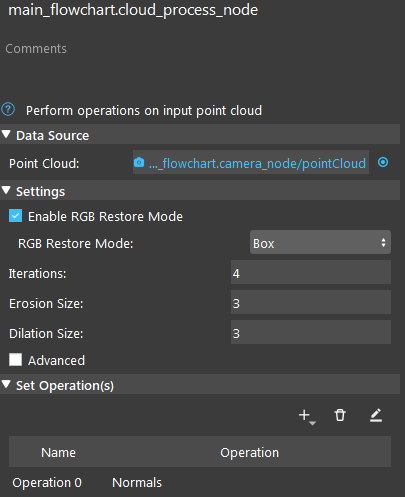Viewport: 405px width, 497px height.
Task: Delete operation using the trash icon
Action: tap(340, 415)
